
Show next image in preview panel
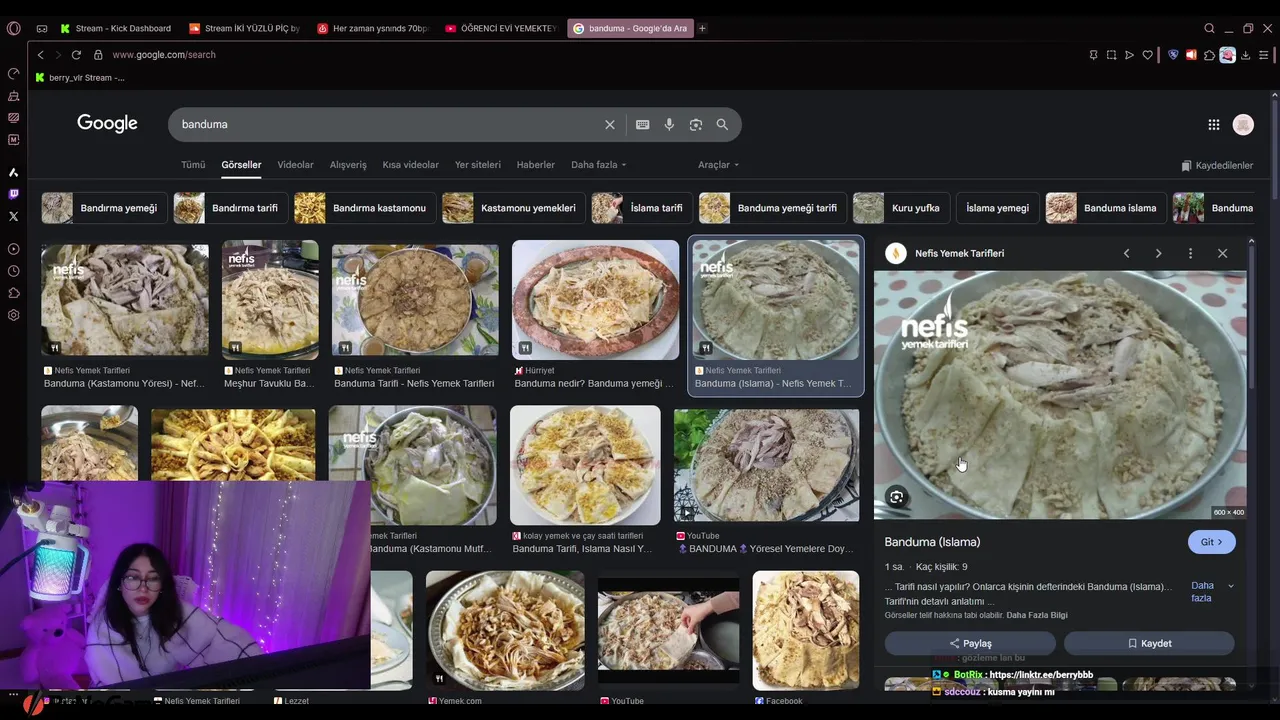(1158, 253)
